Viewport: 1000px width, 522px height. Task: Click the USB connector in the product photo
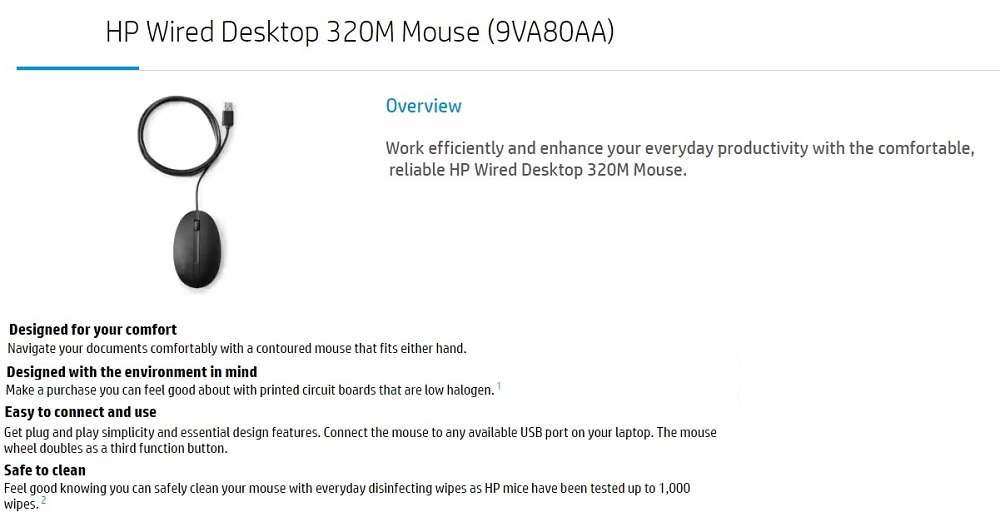[228, 115]
